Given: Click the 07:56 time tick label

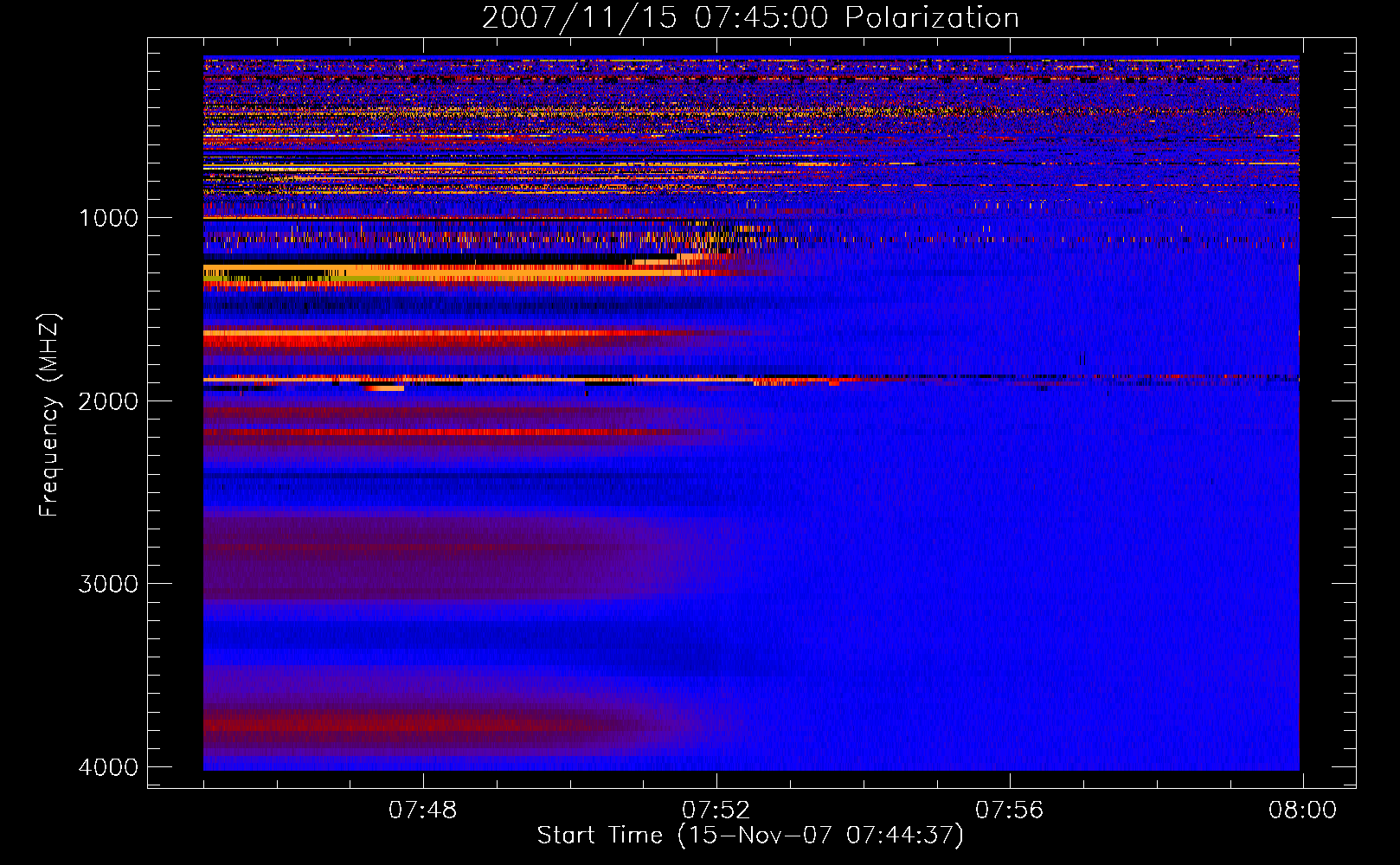Looking at the screenshot, I should click(x=1010, y=811).
